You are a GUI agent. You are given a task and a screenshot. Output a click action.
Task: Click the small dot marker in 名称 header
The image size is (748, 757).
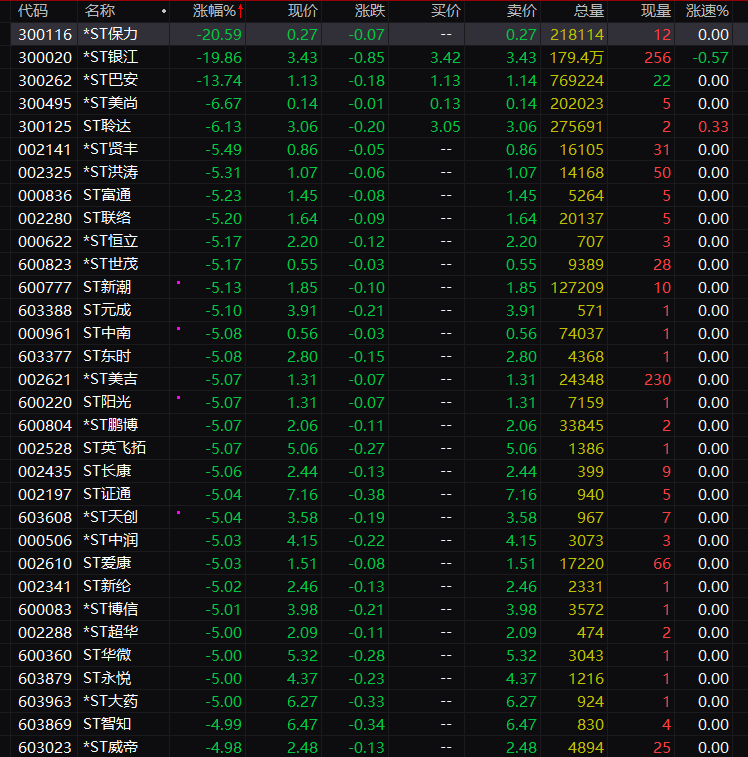164,11
